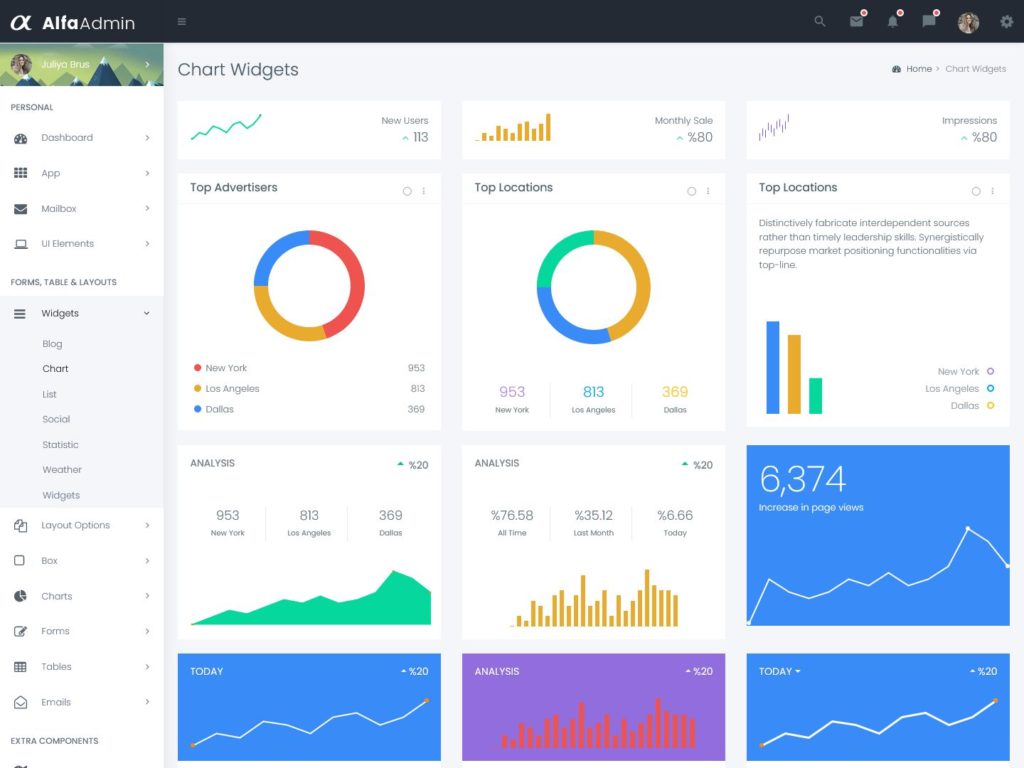The width and height of the screenshot is (1024, 768).
Task: Open the messages envelope icon
Action: (856, 21)
